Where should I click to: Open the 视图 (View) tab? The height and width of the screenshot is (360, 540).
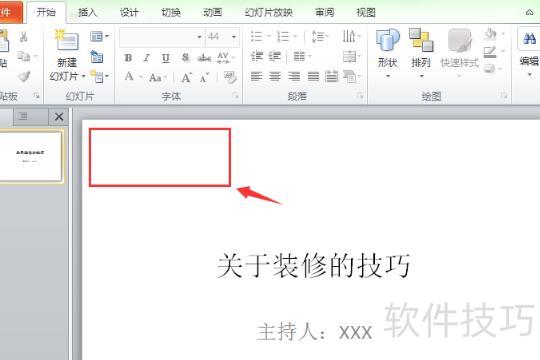pos(366,13)
